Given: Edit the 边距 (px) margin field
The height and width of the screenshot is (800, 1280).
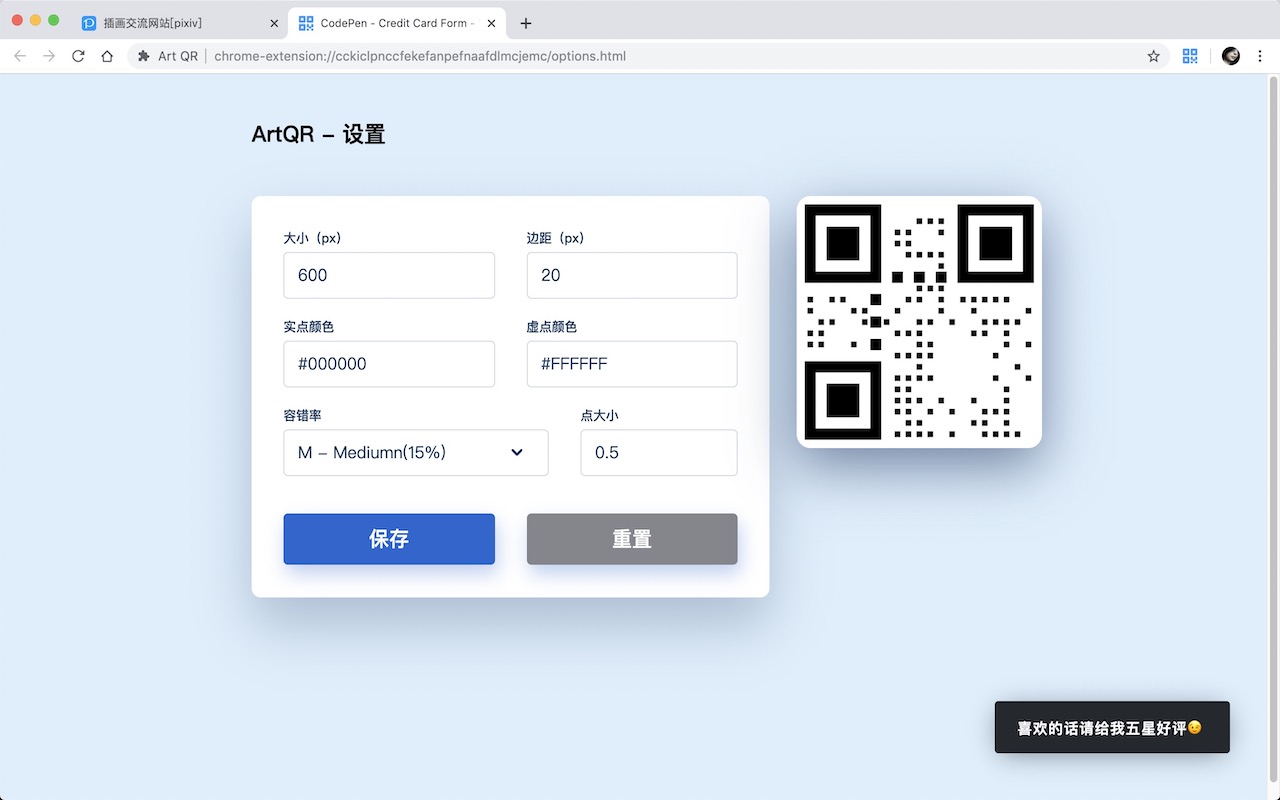Looking at the screenshot, I should pos(632,275).
